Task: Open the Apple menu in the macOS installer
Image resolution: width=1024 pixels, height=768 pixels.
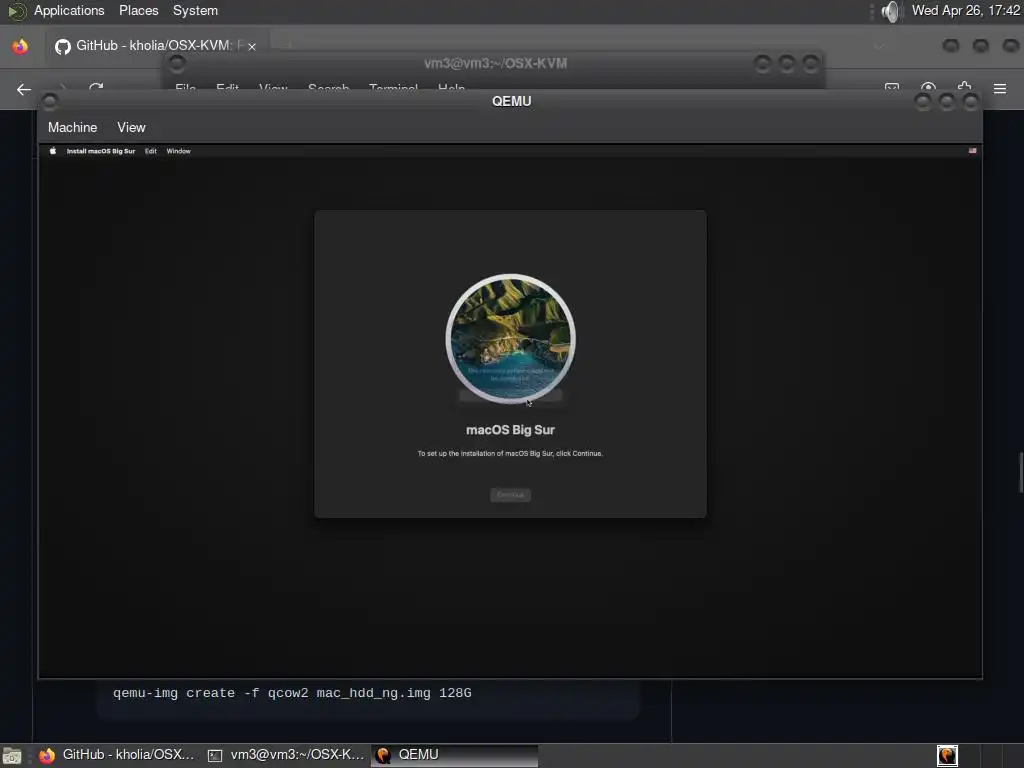Action: pos(53,151)
